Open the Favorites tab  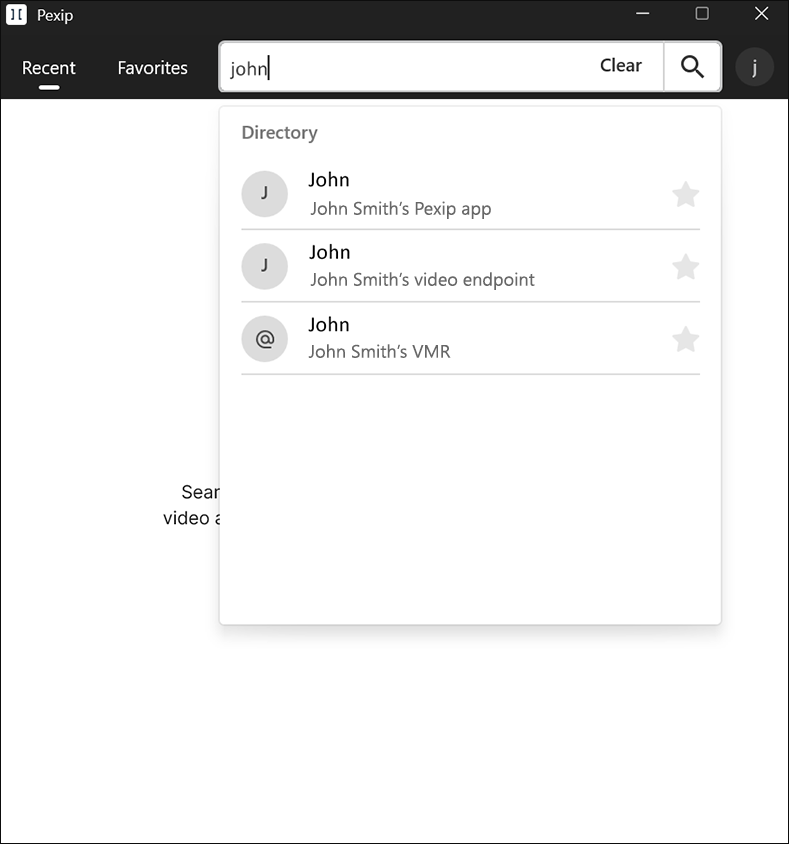click(x=152, y=68)
